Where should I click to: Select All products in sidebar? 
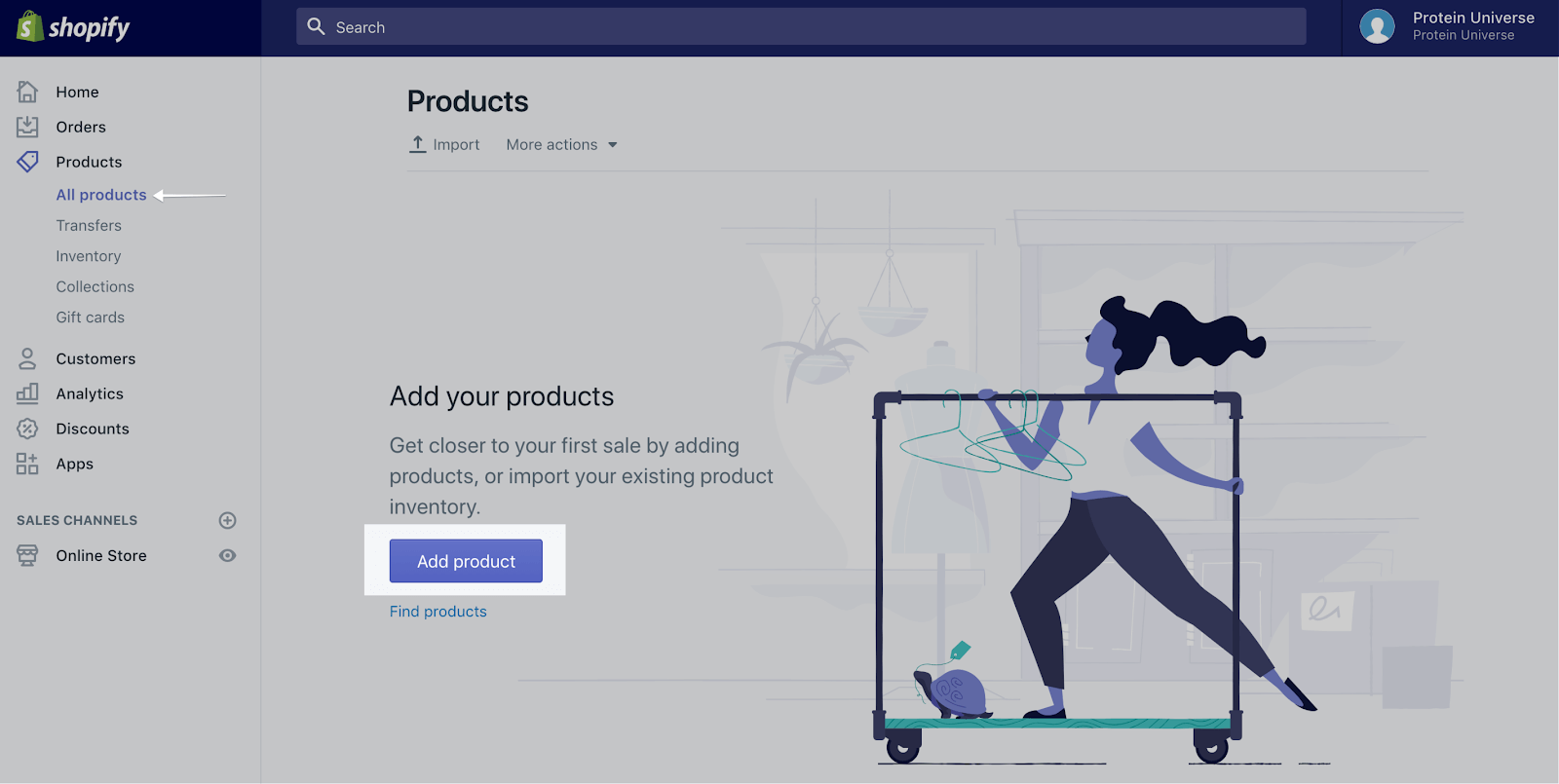coord(101,195)
